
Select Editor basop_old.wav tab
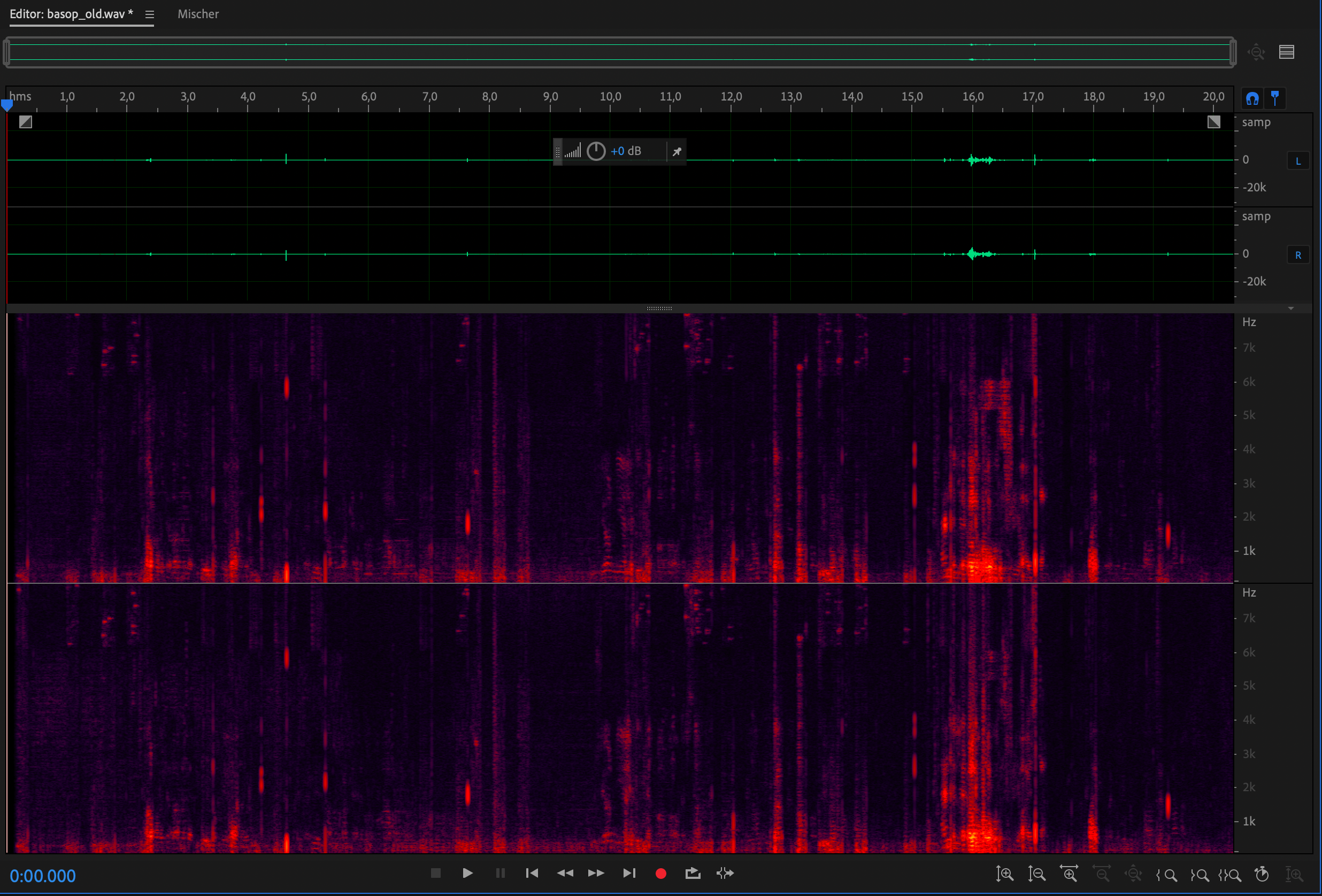point(71,14)
